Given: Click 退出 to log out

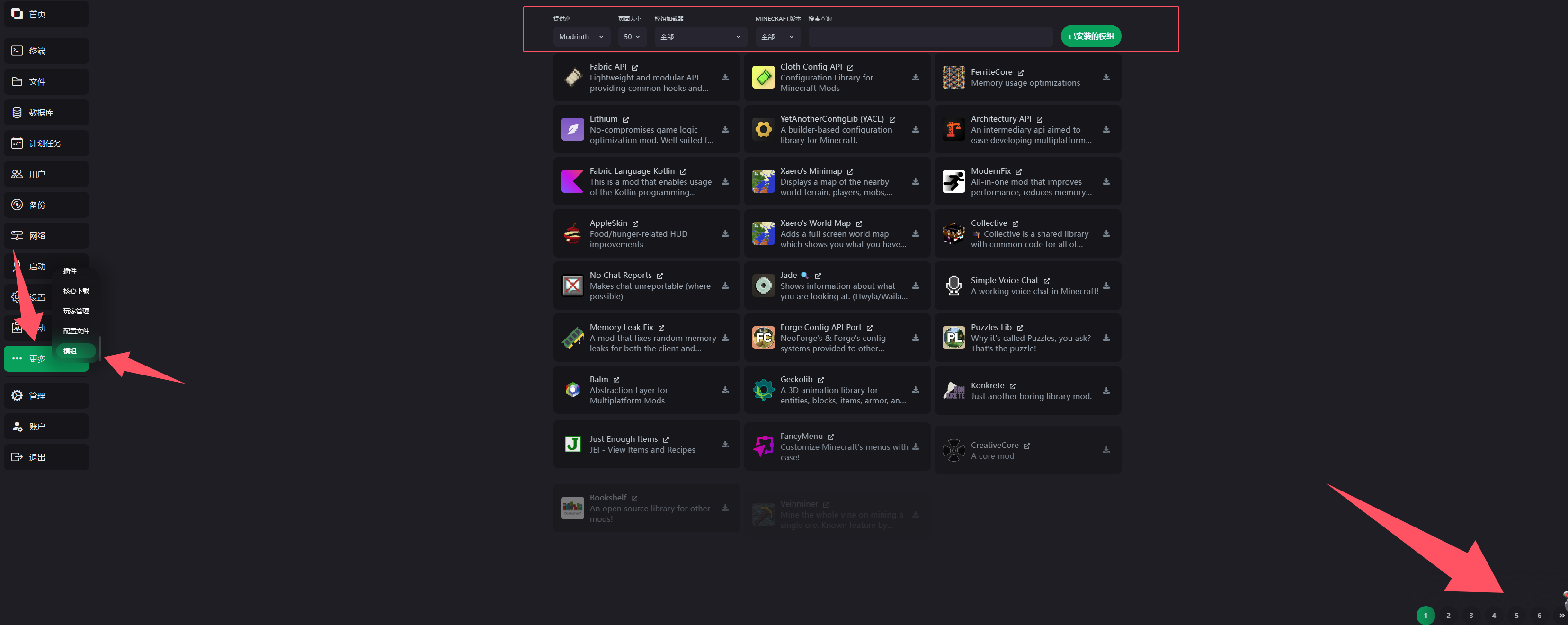Looking at the screenshot, I should pyautogui.click(x=46, y=457).
